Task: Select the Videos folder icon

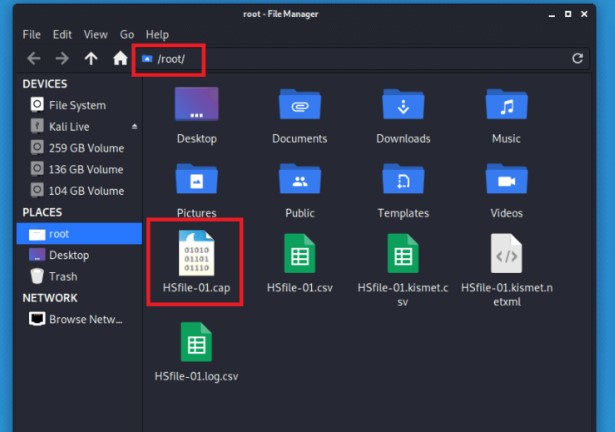Action: tap(506, 179)
